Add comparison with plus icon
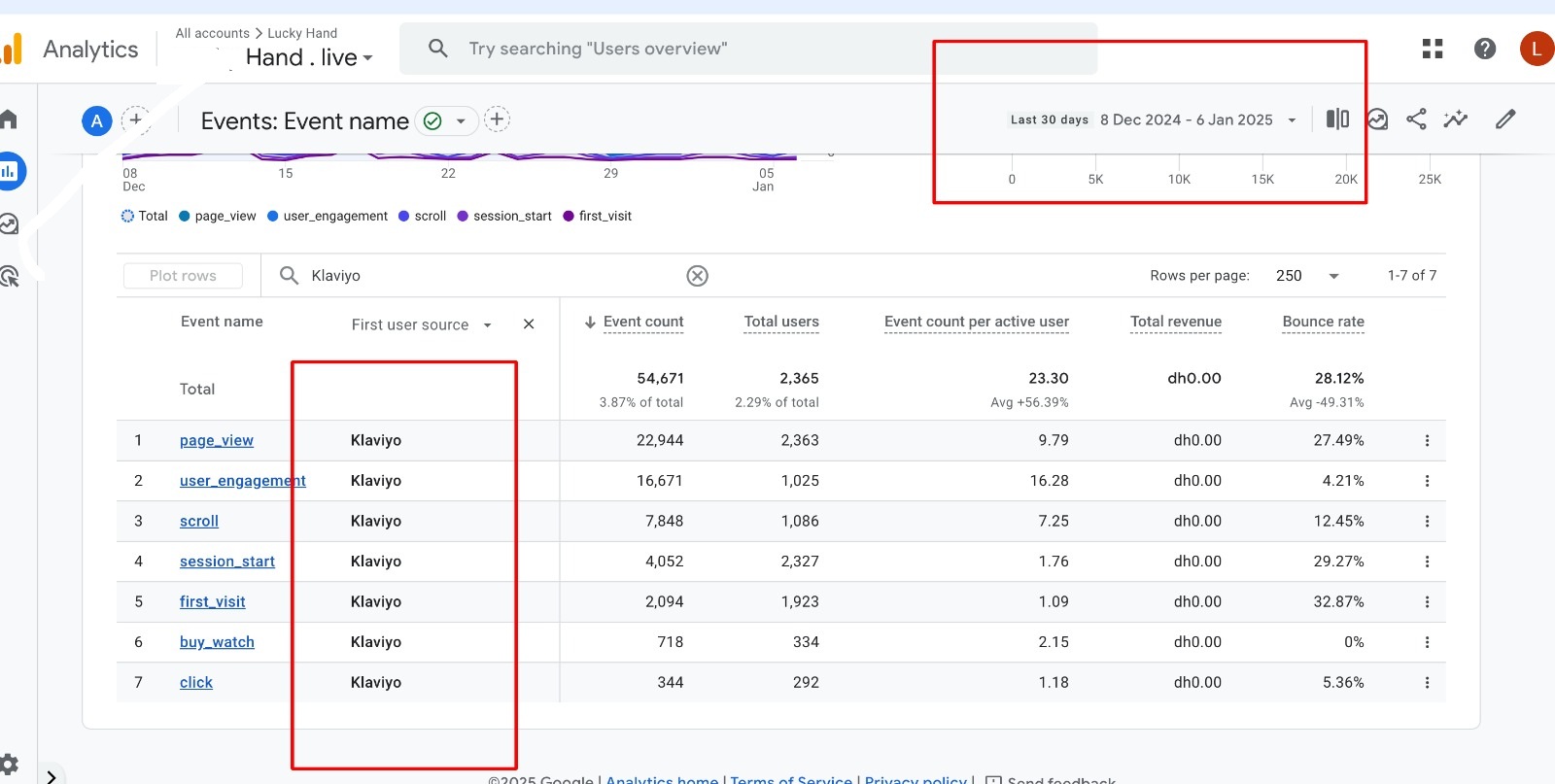 pos(136,119)
